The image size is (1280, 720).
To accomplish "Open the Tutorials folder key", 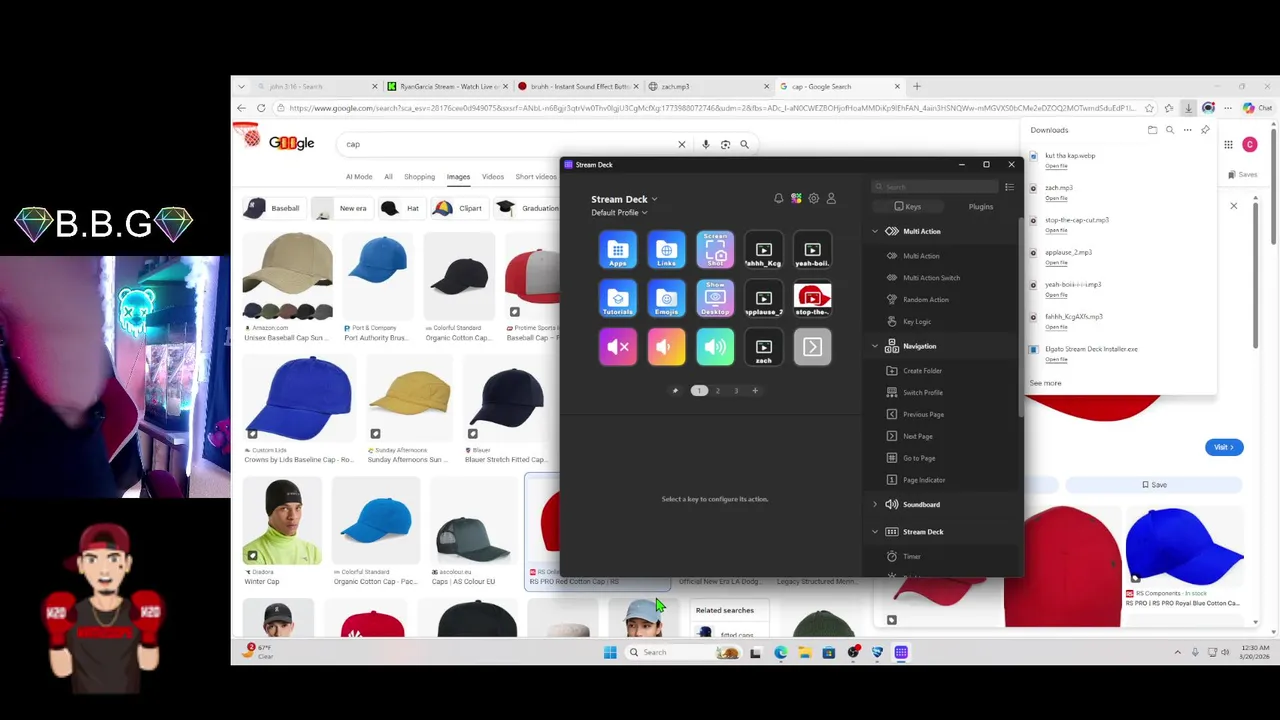I will pyautogui.click(x=618, y=298).
